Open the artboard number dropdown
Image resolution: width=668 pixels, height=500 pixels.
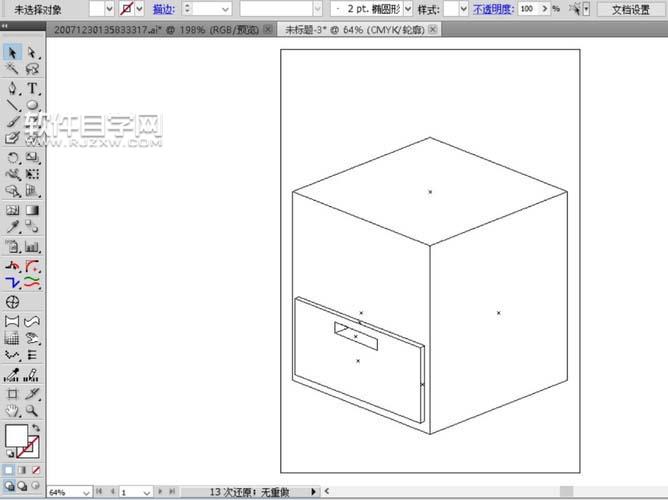click(147, 493)
